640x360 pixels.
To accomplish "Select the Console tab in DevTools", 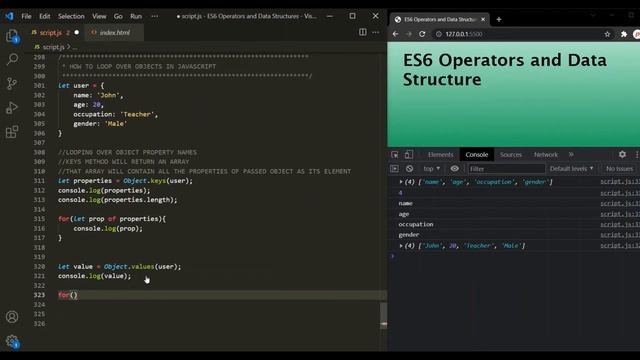I will (x=477, y=155).
